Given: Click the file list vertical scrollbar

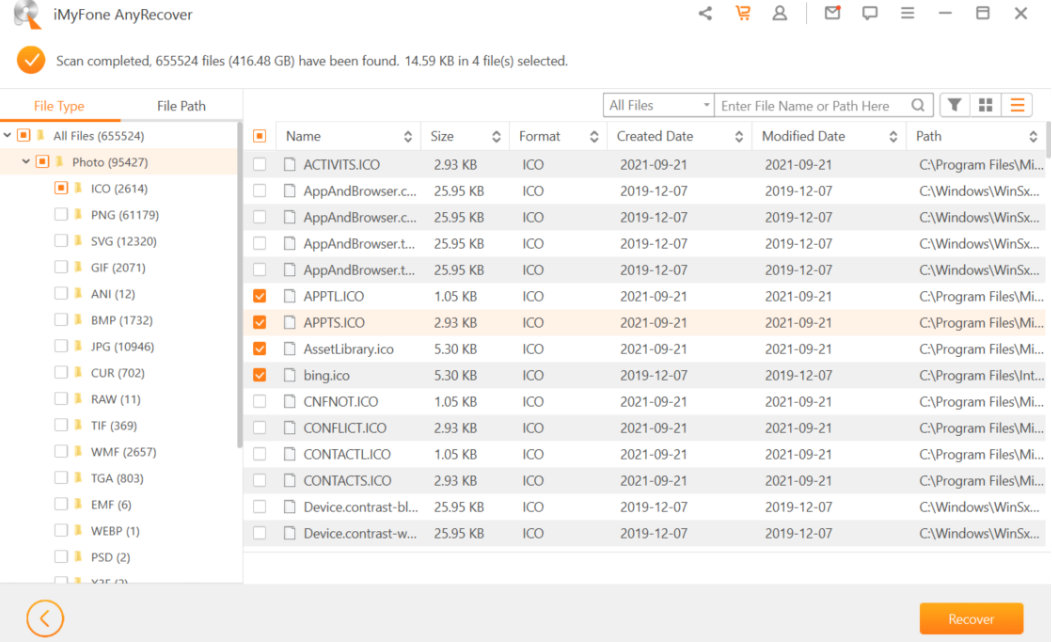Looking at the screenshot, I should pos(1048,139).
